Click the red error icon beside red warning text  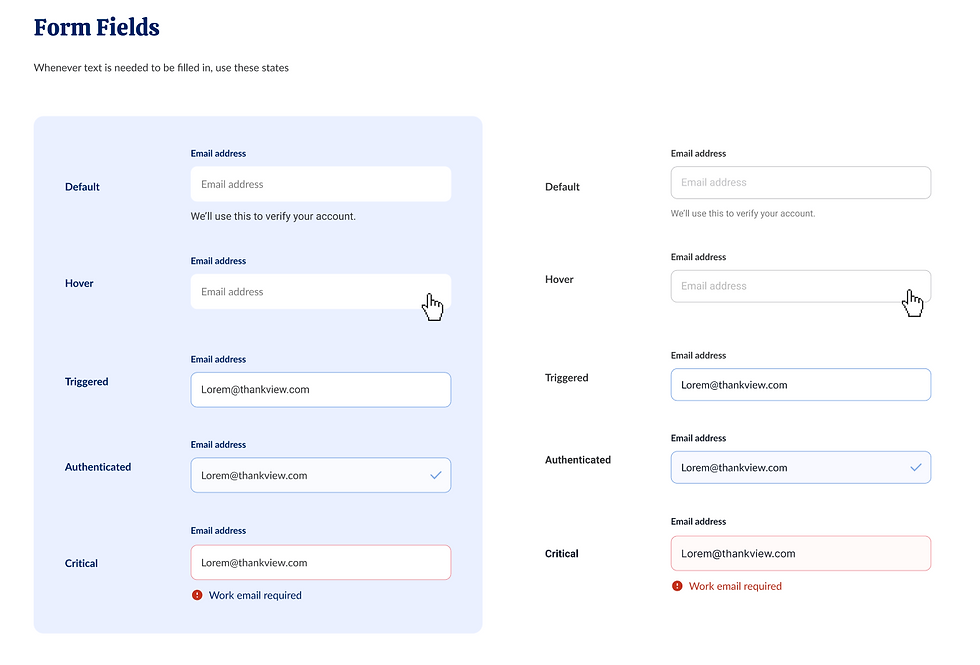[x=677, y=586]
